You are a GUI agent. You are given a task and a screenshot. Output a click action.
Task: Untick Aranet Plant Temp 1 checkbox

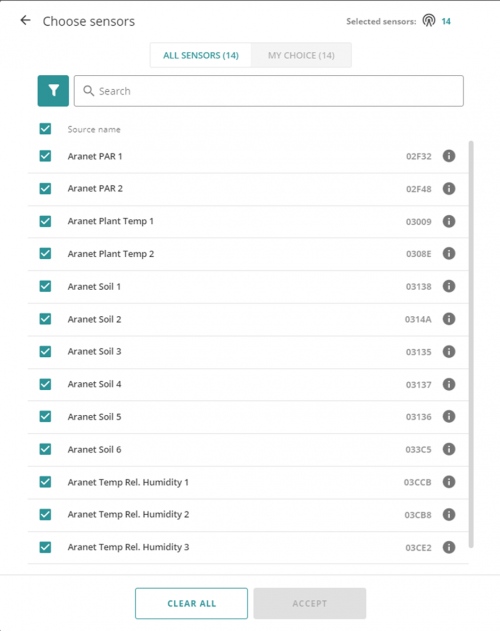(45, 221)
